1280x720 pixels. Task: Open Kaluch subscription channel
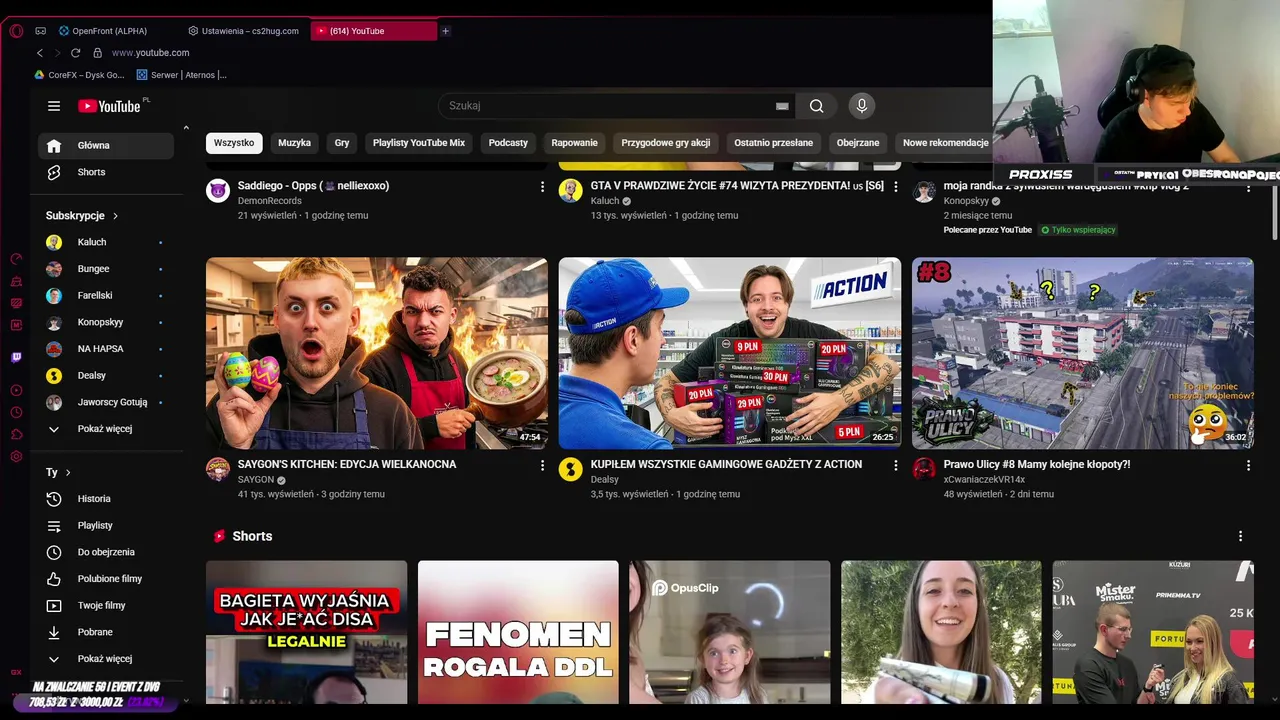click(105, 242)
